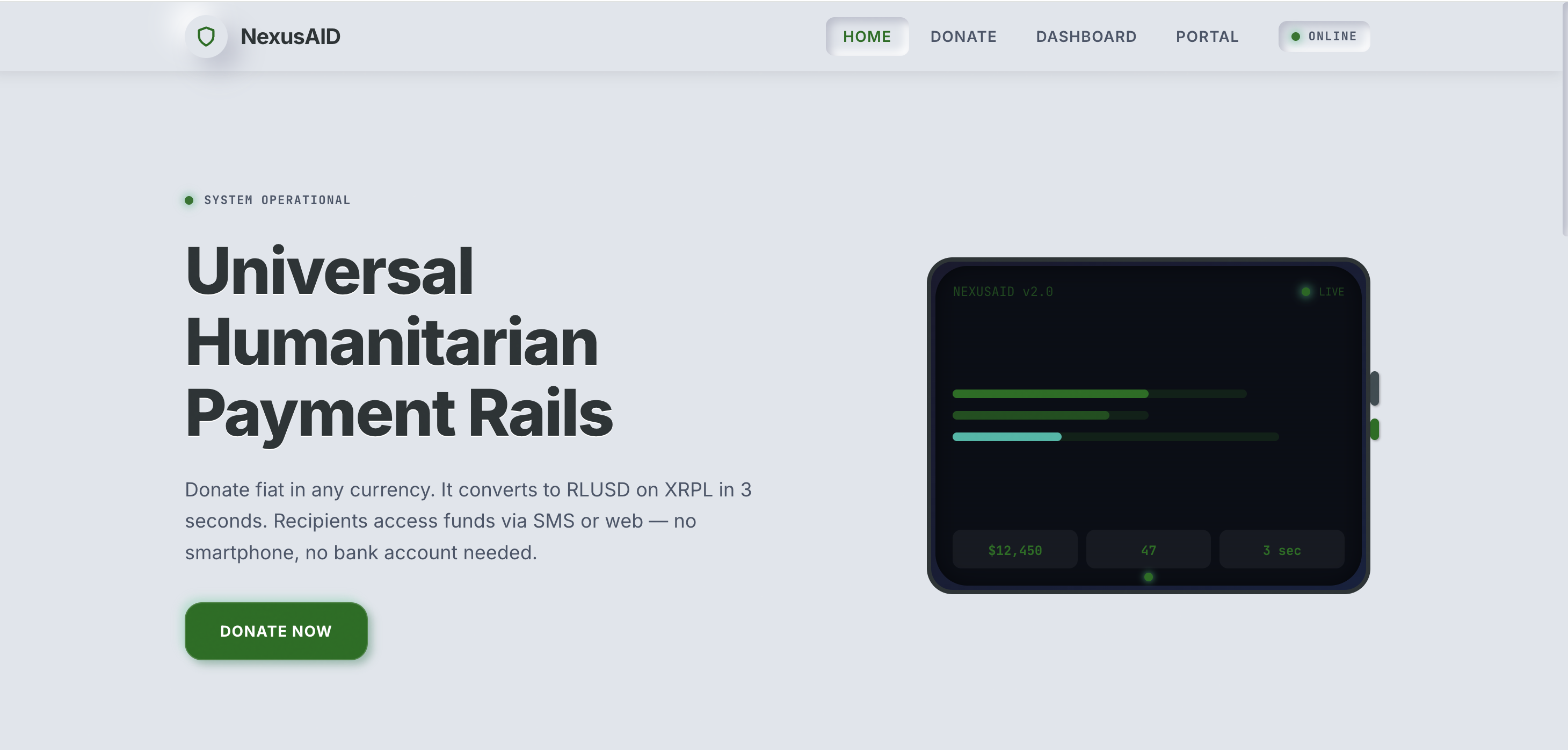
Task: Click the green ONLINE status dot
Action: [1295, 37]
